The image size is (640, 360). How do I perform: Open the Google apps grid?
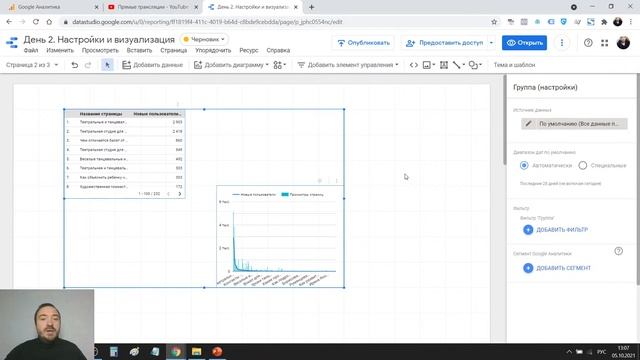[x=604, y=42]
